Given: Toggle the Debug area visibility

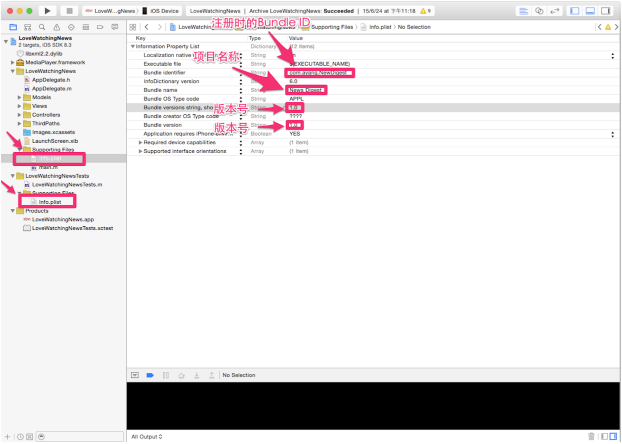Looking at the screenshot, I should point(590,11).
